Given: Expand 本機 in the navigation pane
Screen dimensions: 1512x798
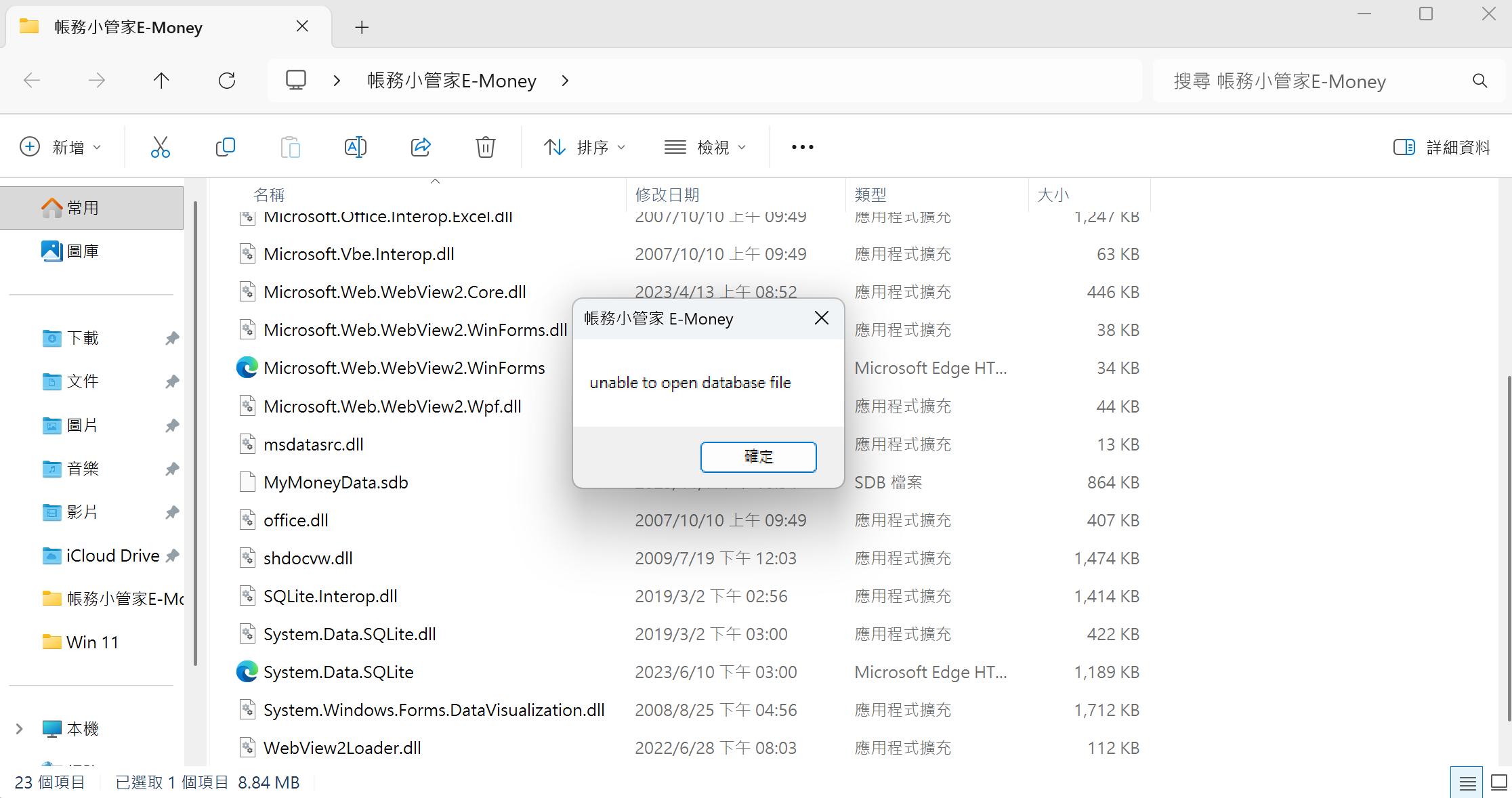Looking at the screenshot, I should [x=19, y=728].
